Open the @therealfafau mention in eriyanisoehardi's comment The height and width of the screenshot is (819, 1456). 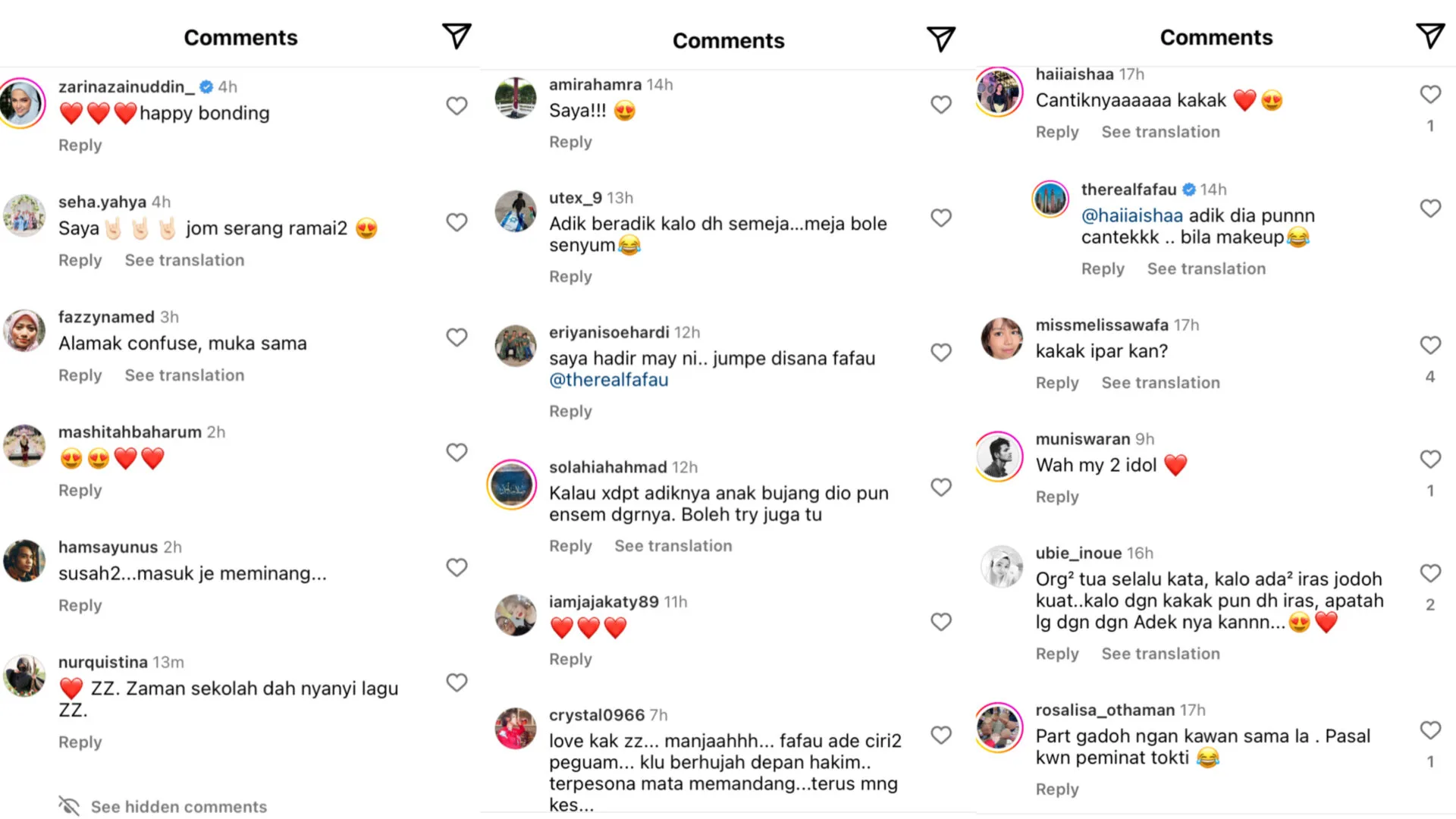[x=608, y=380]
